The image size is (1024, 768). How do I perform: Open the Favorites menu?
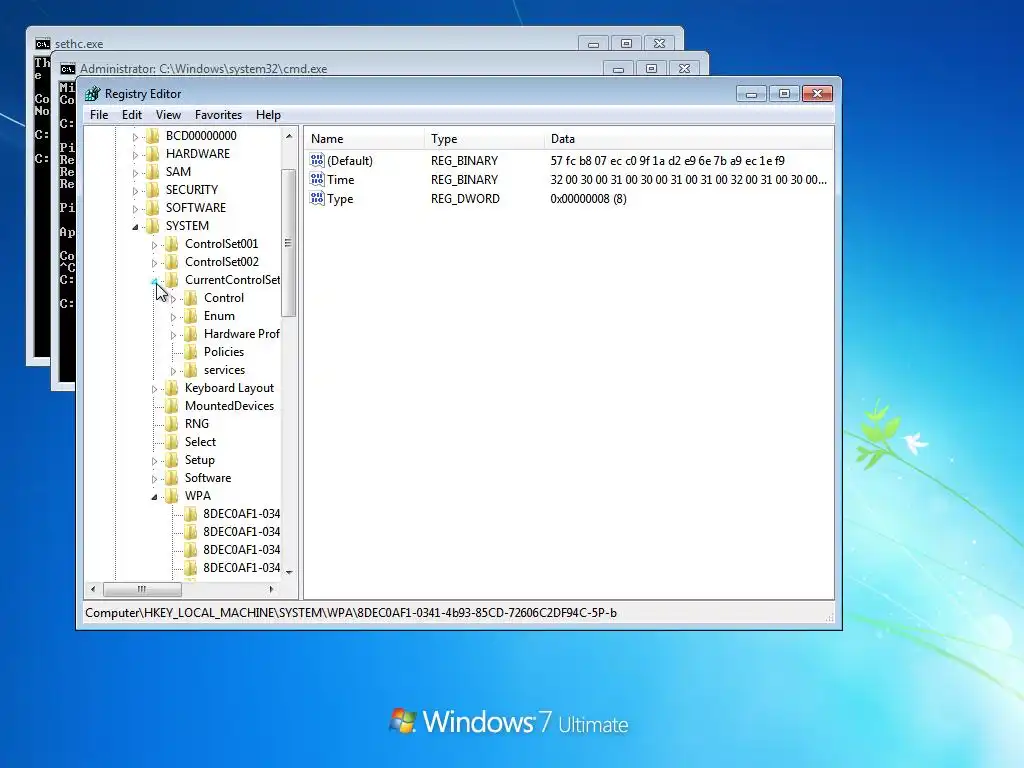pos(218,115)
